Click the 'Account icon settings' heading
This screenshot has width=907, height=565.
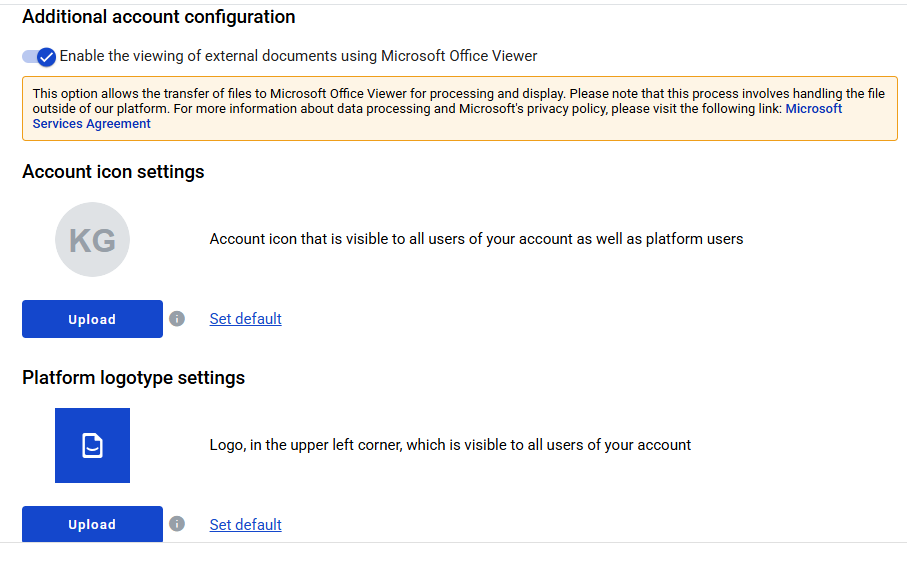pos(113,172)
